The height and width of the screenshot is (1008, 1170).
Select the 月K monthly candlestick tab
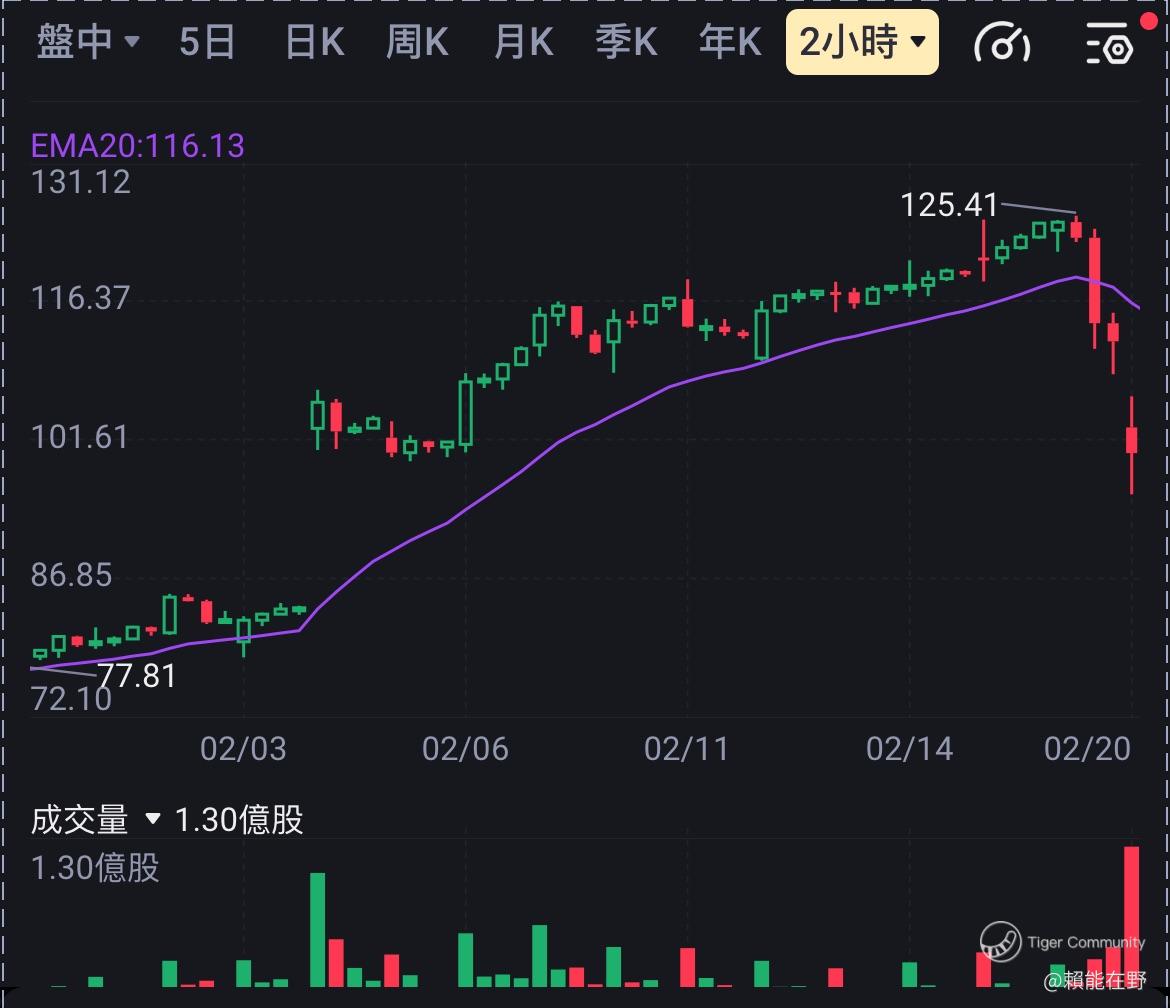[x=524, y=41]
